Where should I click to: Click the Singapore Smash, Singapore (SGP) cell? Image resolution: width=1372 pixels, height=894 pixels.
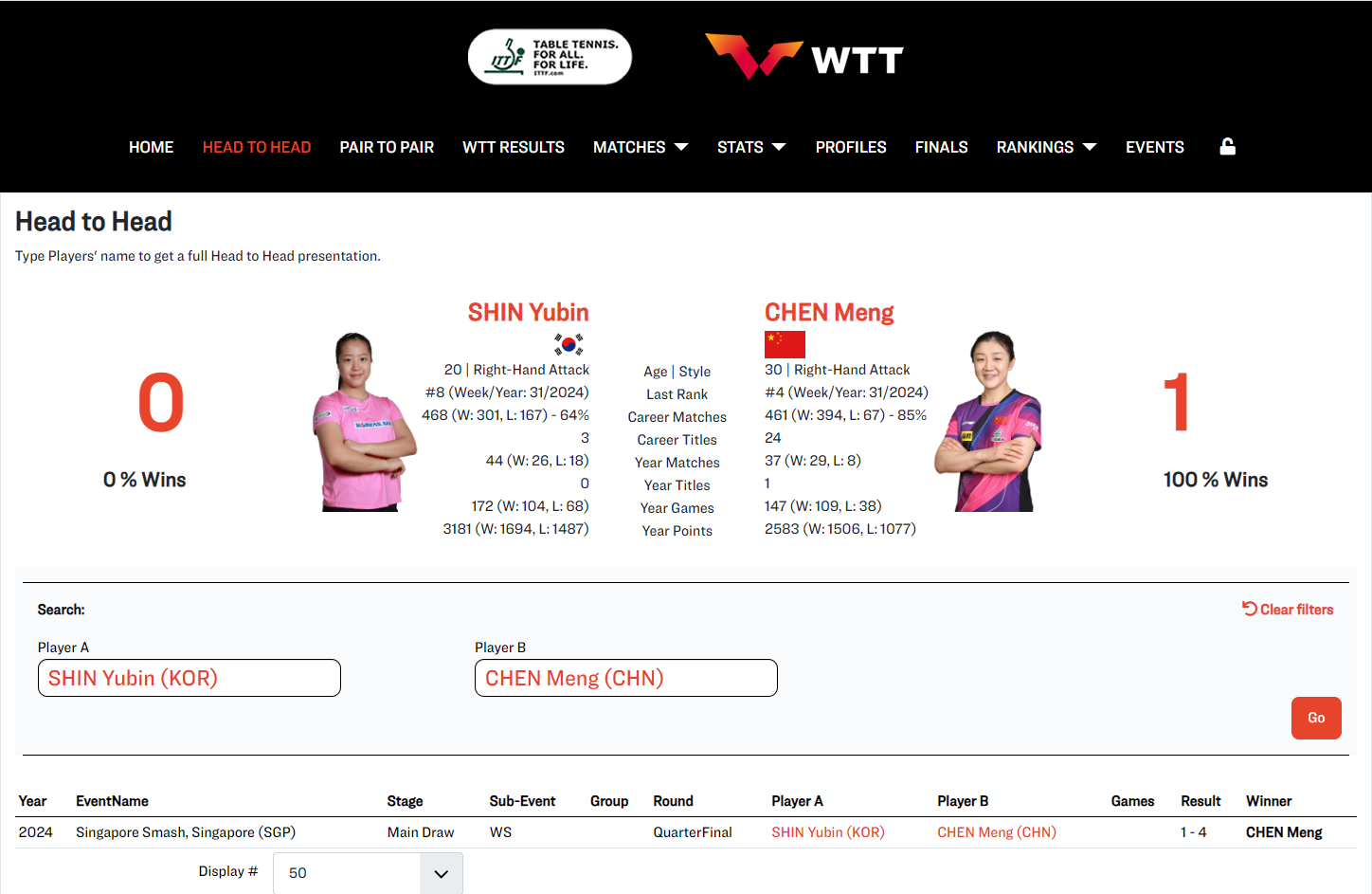186,832
